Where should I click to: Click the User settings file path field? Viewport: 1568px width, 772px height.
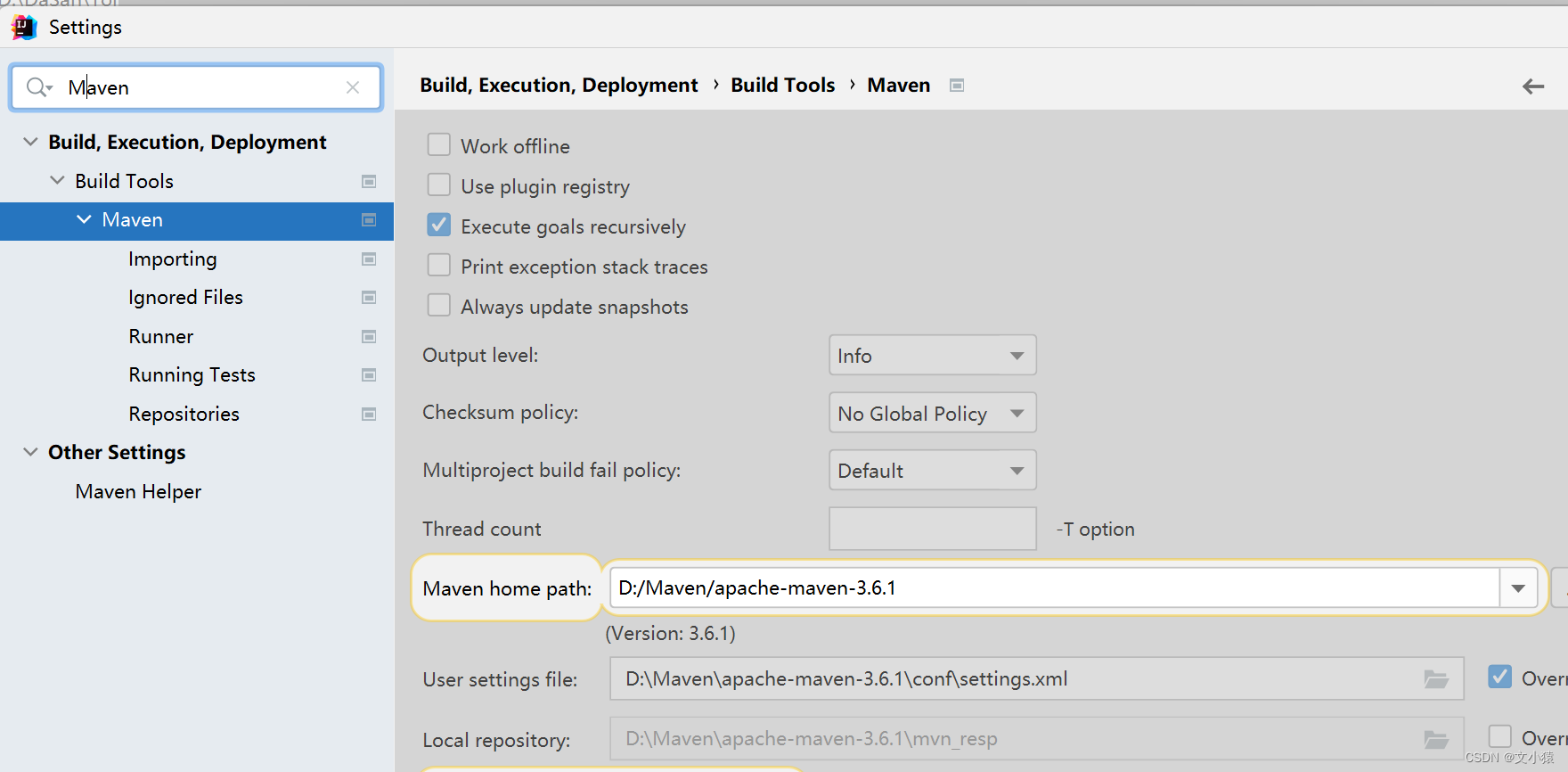1037,679
